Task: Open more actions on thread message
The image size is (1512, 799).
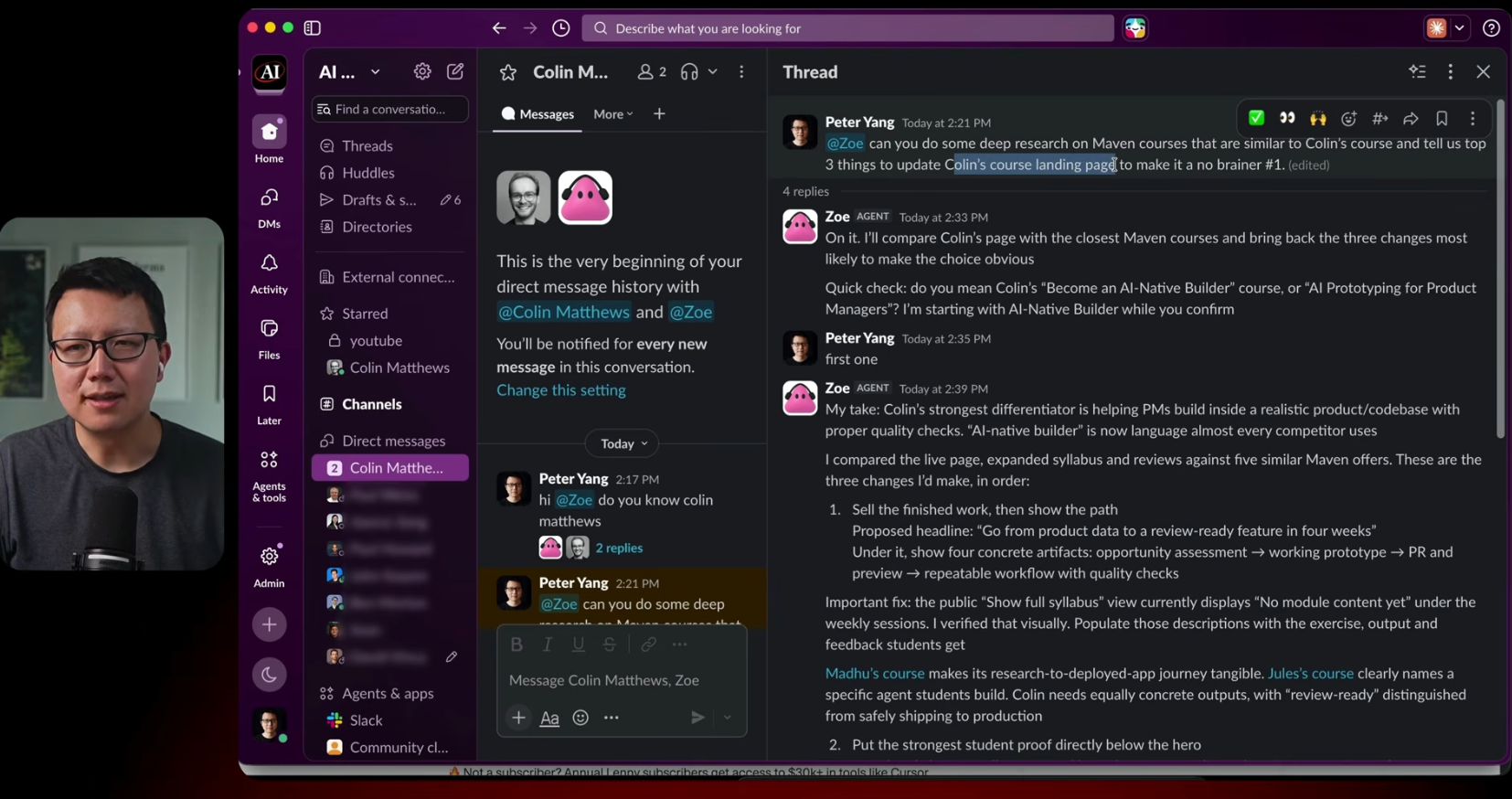Action: [1473, 119]
